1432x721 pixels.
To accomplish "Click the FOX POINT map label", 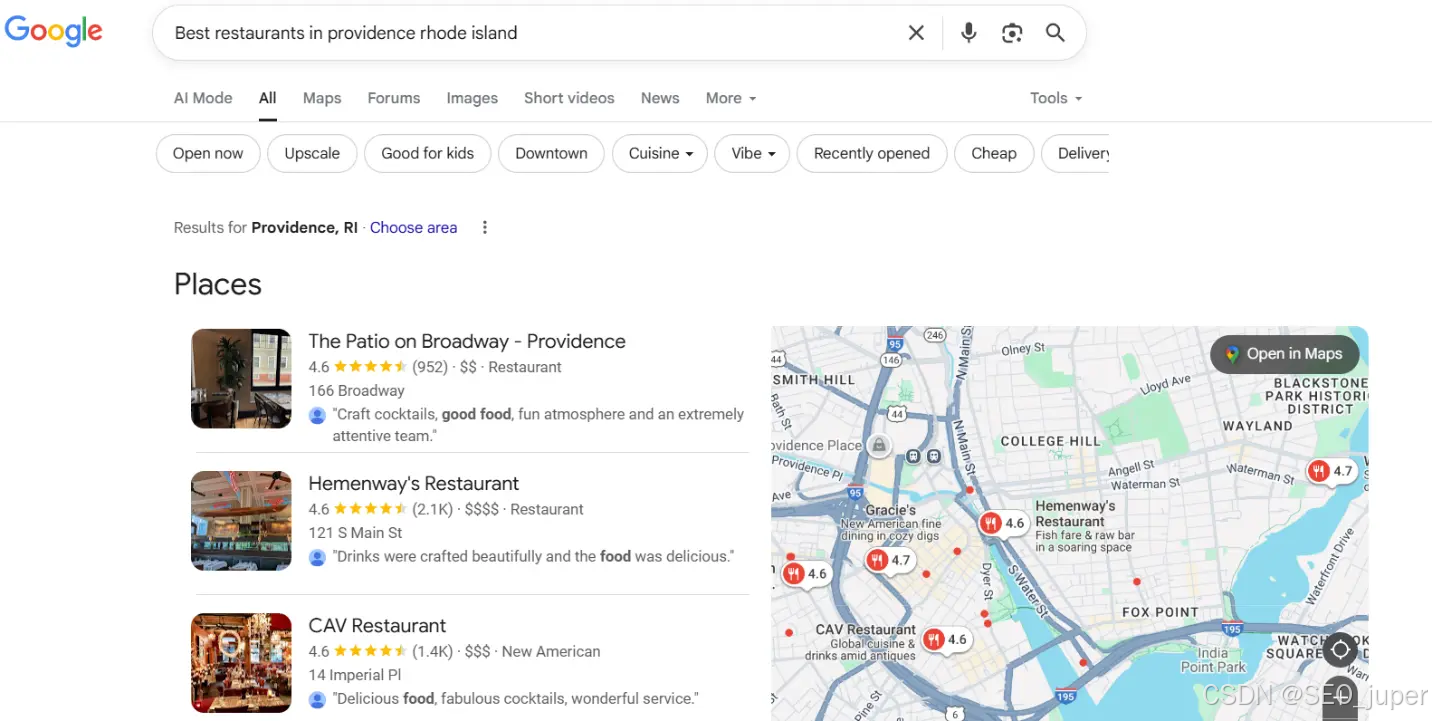I will coord(1160,612).
